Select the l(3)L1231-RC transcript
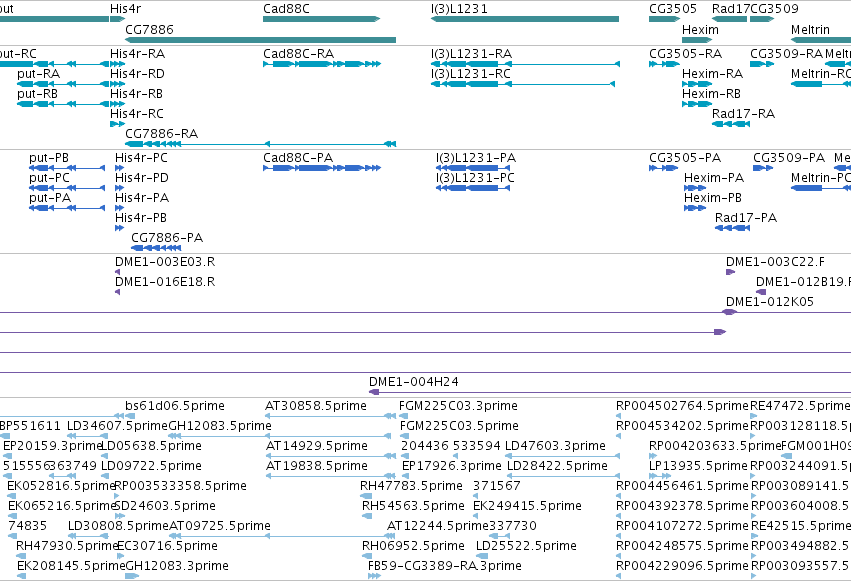Image resolution: width=851 pixels, height=581 pixels. click(x=523, y=84)
